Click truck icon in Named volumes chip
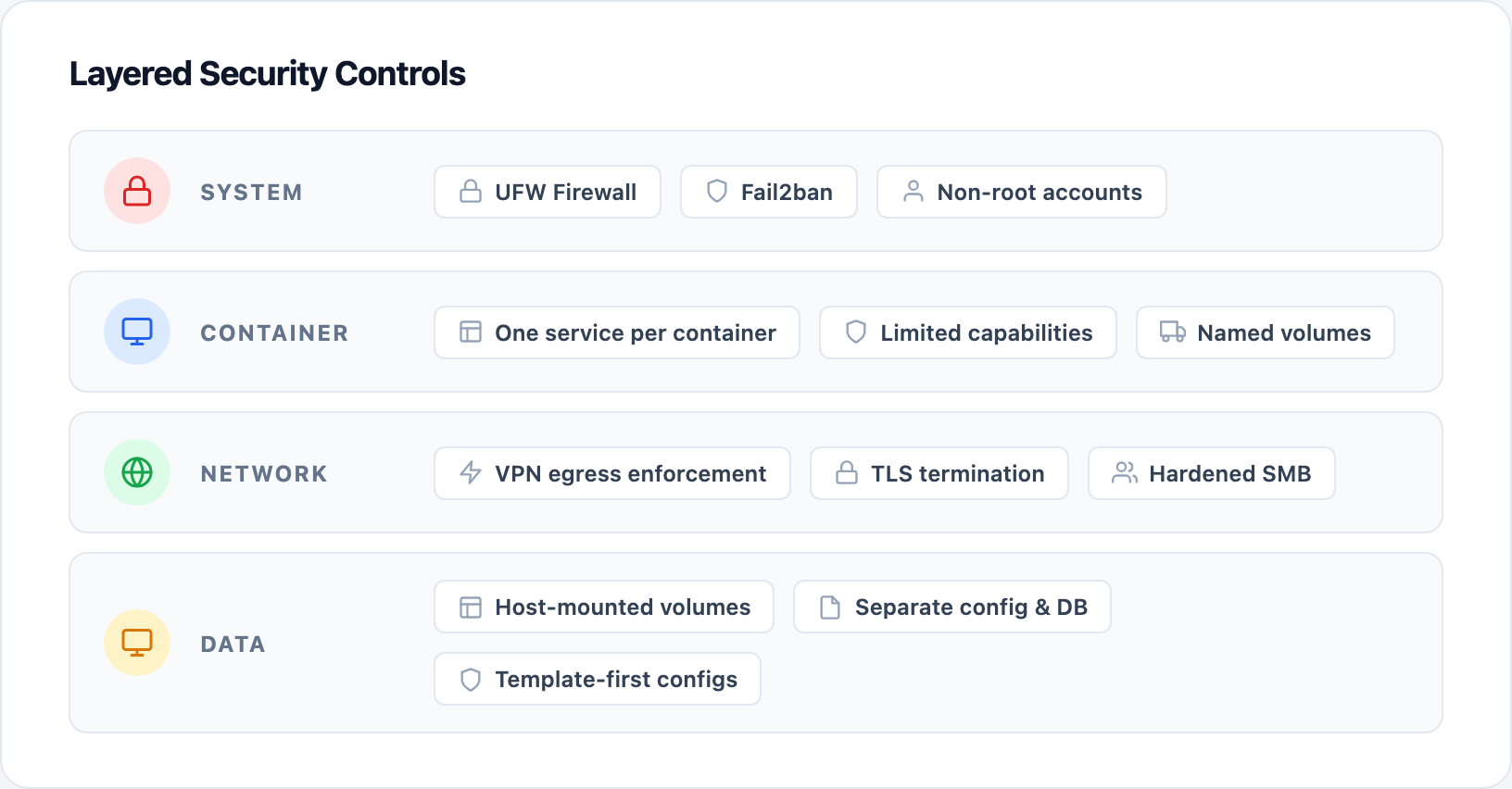 1173,332
